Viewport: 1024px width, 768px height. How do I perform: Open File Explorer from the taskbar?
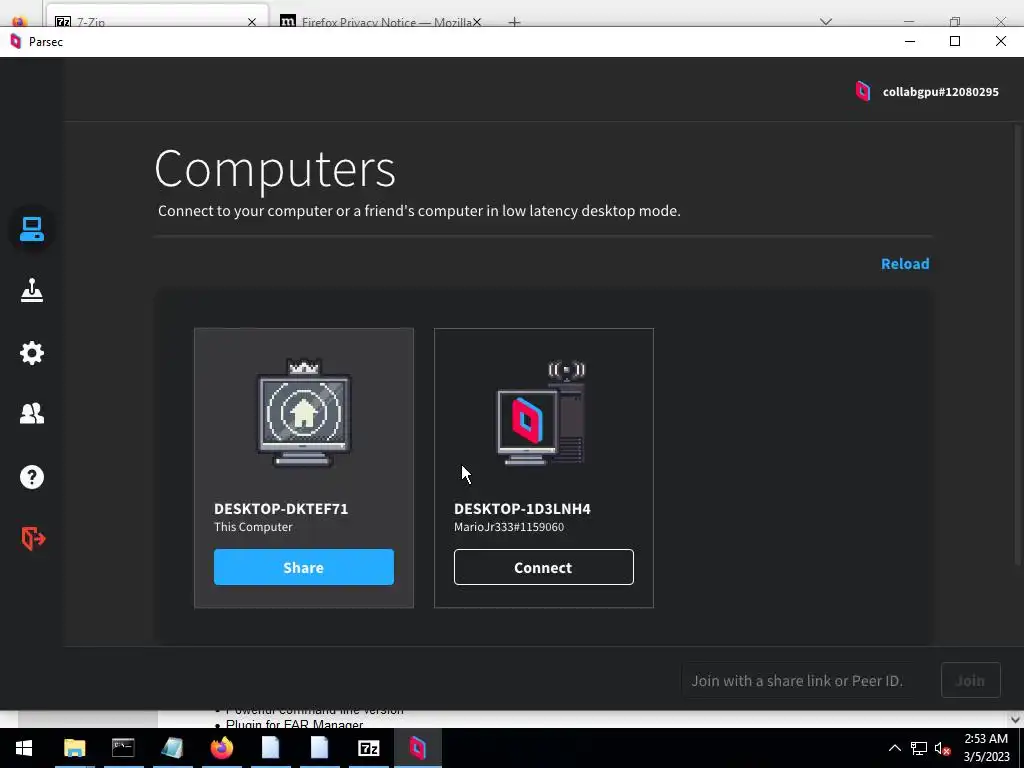coord(74,748)
